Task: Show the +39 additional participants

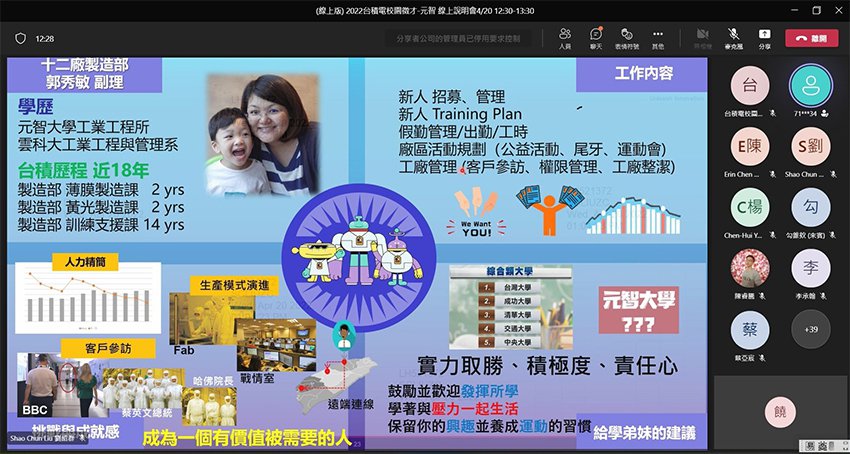Action: pyautogui.click(x=810, y=329)
